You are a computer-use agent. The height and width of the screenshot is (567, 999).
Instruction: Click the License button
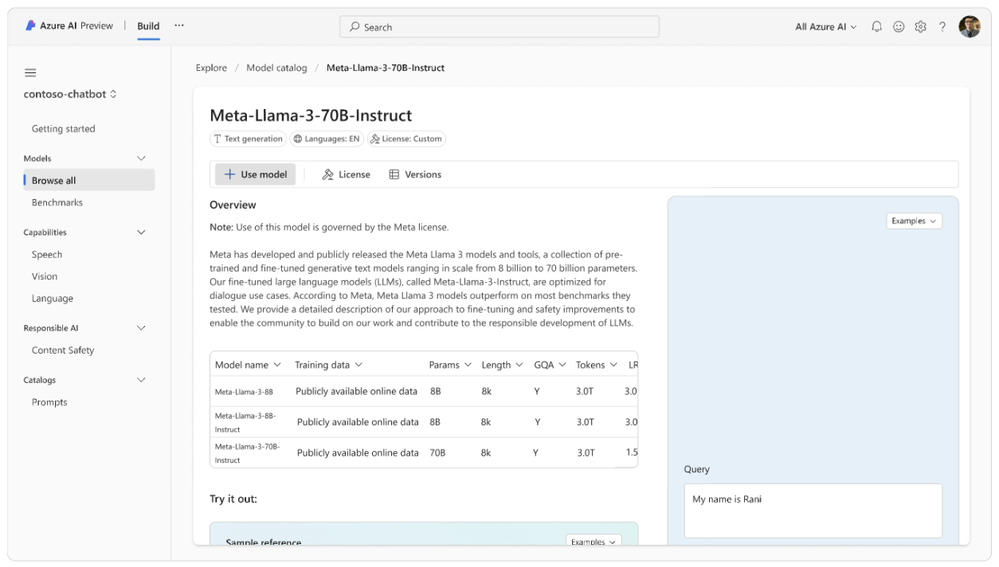pyautogui.click(x=346, y=175)
